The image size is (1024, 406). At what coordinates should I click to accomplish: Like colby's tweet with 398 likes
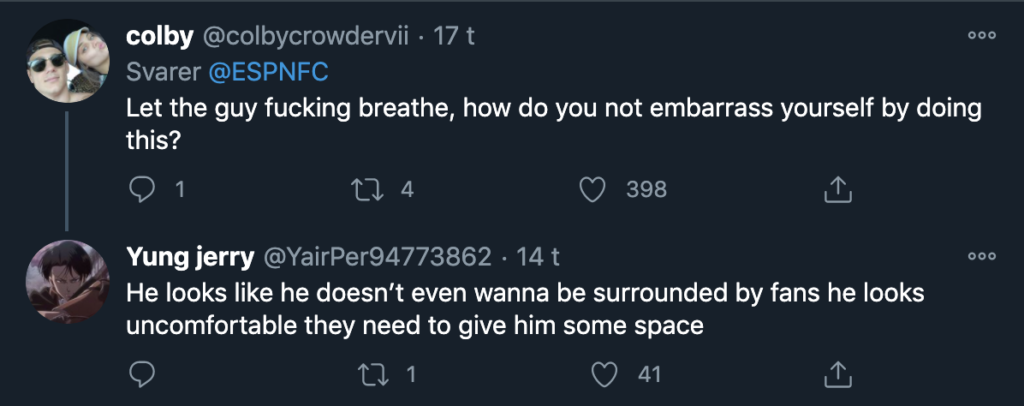594,188
